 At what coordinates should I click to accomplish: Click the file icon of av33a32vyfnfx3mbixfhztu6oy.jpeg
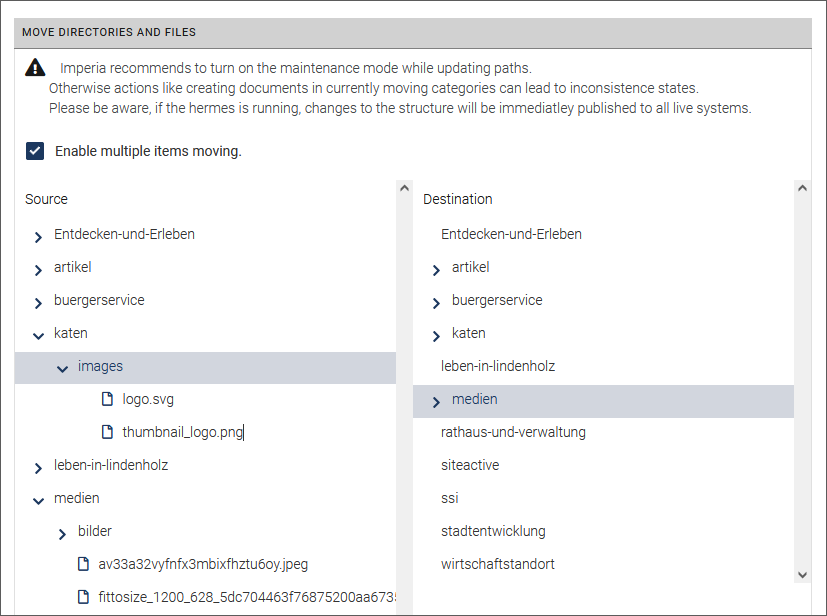click(84, 564)
